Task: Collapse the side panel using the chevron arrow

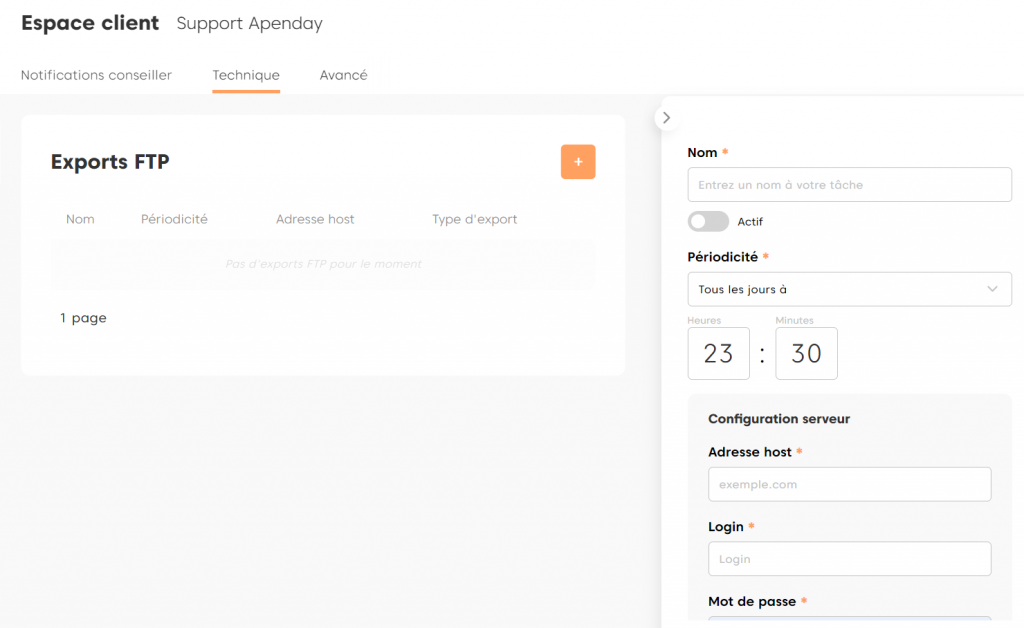Action: [x=667, y=118]
